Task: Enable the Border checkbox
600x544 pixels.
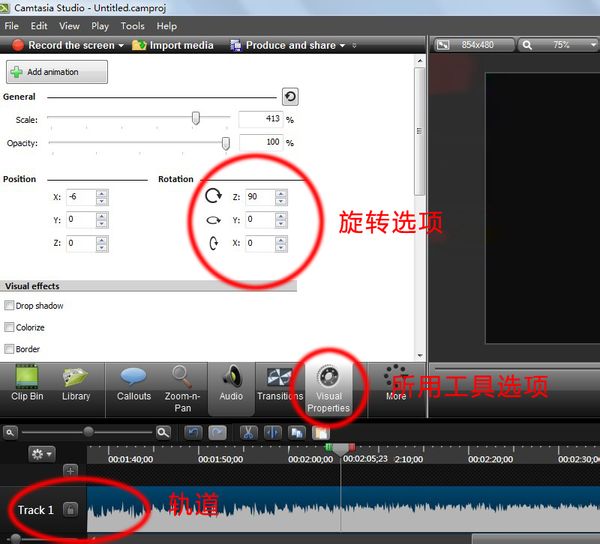Action: pyautogui.click(x=9, y=349)
